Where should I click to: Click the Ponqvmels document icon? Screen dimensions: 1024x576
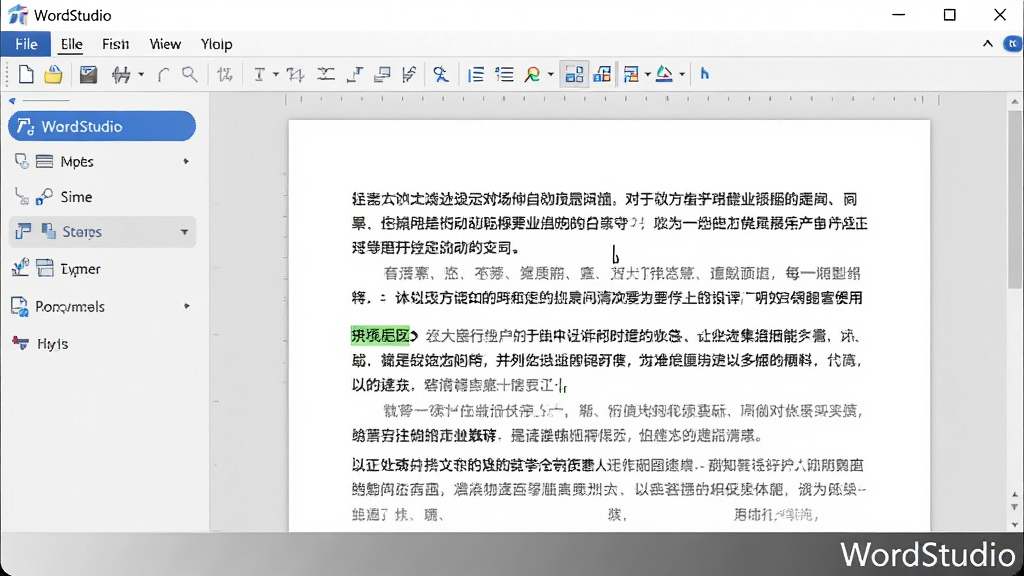click(x=20, y=306)
